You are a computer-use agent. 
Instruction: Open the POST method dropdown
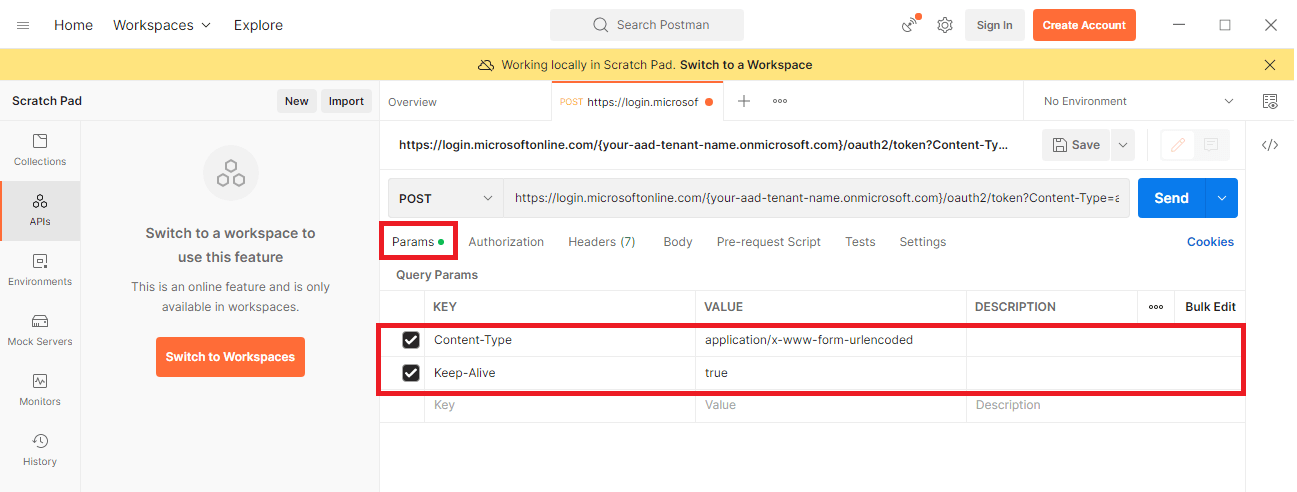(446, 198)
